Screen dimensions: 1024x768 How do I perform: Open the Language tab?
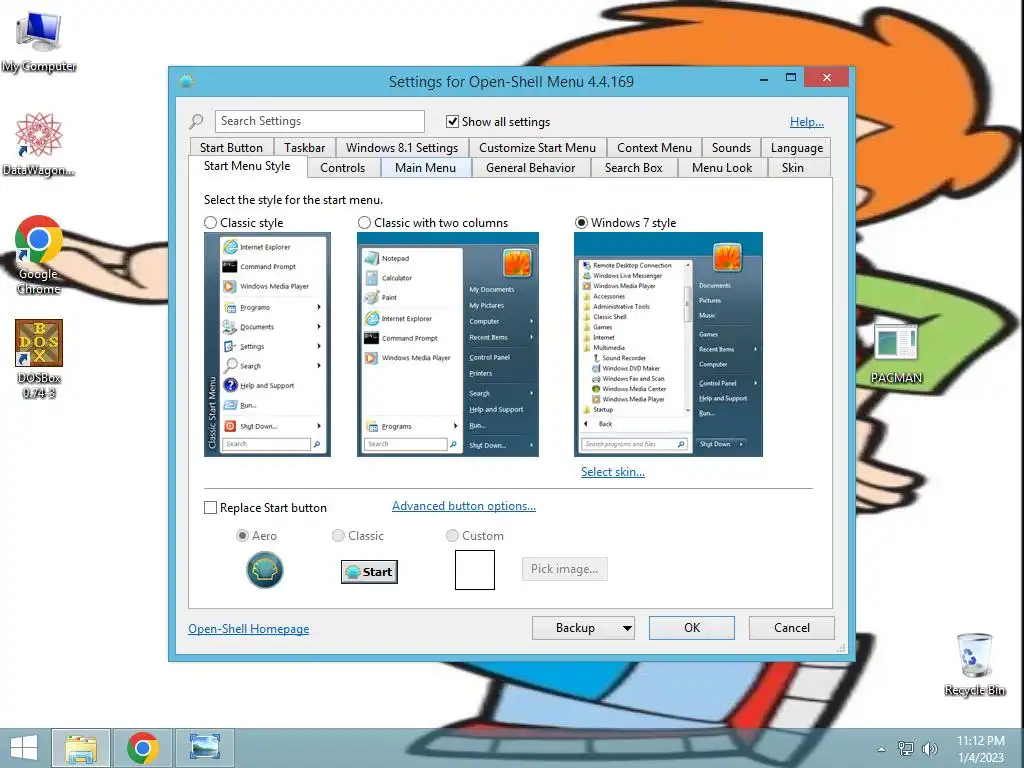point(797,148)
